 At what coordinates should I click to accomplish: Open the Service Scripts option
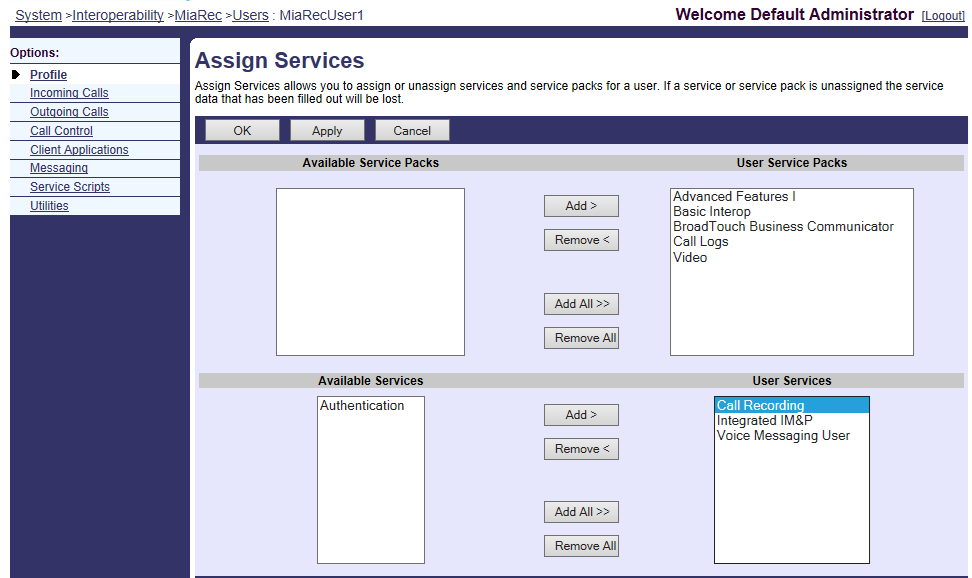(x=70, y=187)
